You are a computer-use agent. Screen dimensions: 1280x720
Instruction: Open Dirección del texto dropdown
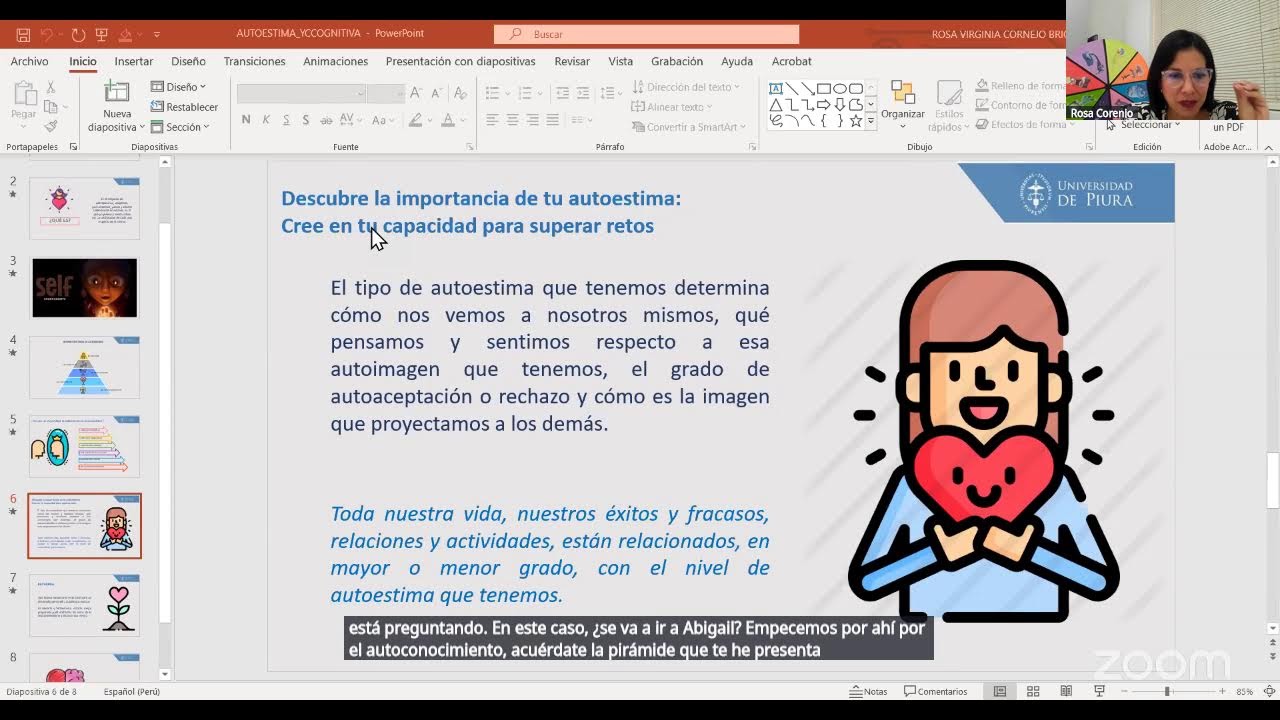tap(686, 87)
